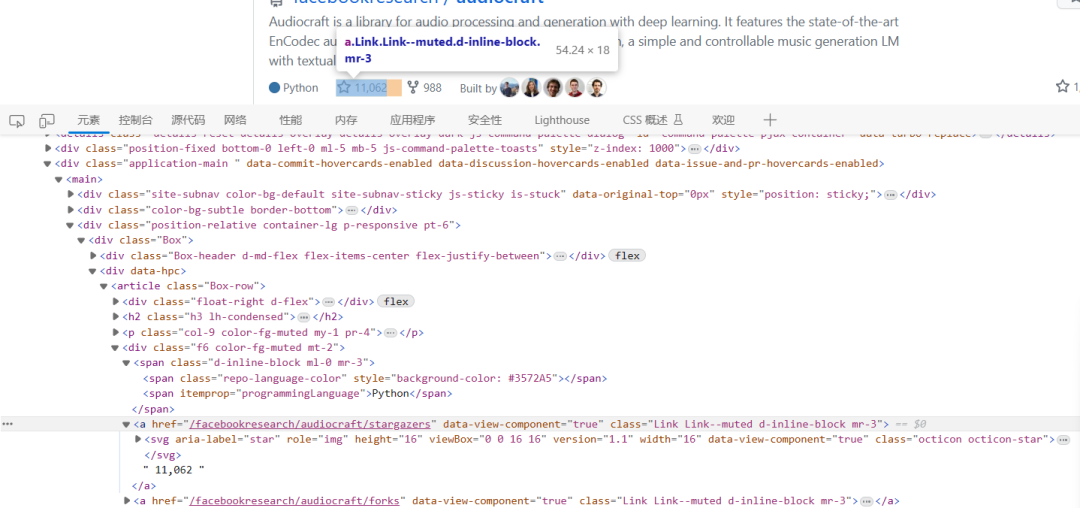This screenshot has height=508, width=1080.
Task: Click the ellipsis after the octicon-star svg tag
Action: (x=1063, y=439)
